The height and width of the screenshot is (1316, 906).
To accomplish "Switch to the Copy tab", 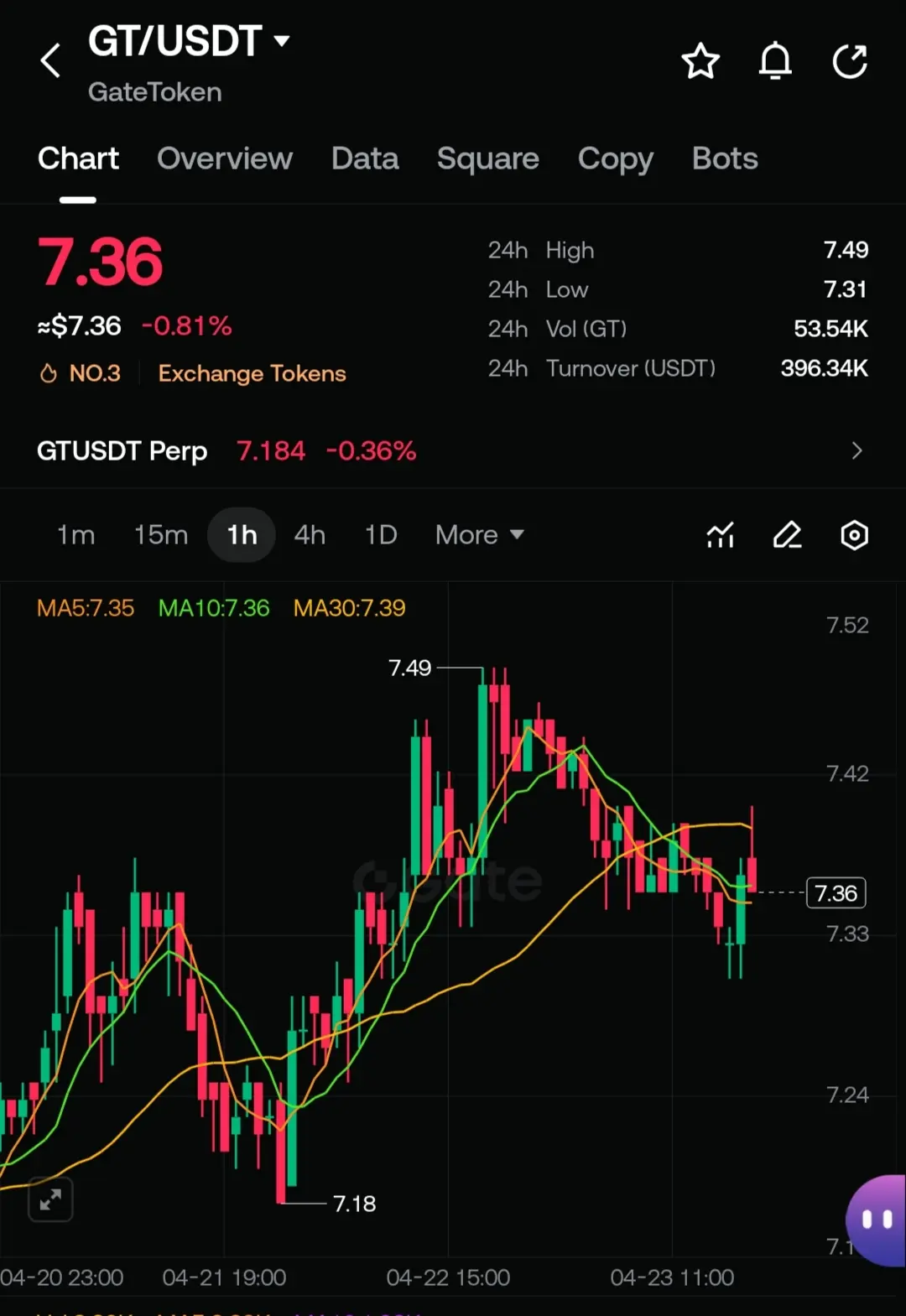I will tap(615, 159).
